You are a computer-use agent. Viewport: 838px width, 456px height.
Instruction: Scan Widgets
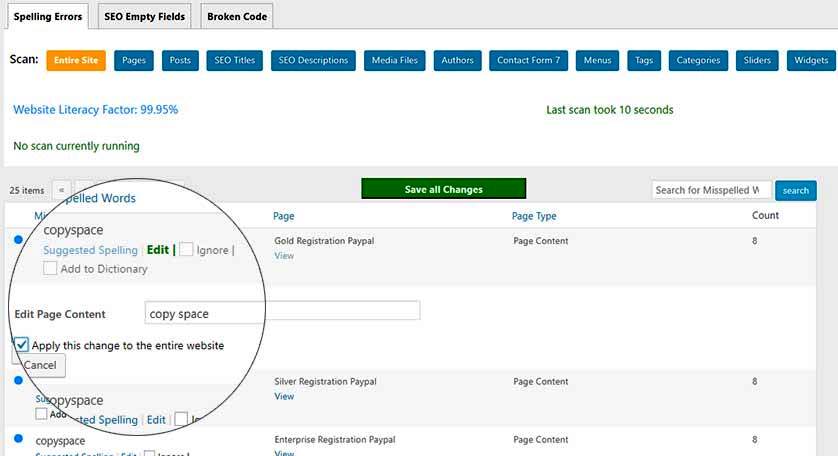pyautogui.click(x=811, y=60)
